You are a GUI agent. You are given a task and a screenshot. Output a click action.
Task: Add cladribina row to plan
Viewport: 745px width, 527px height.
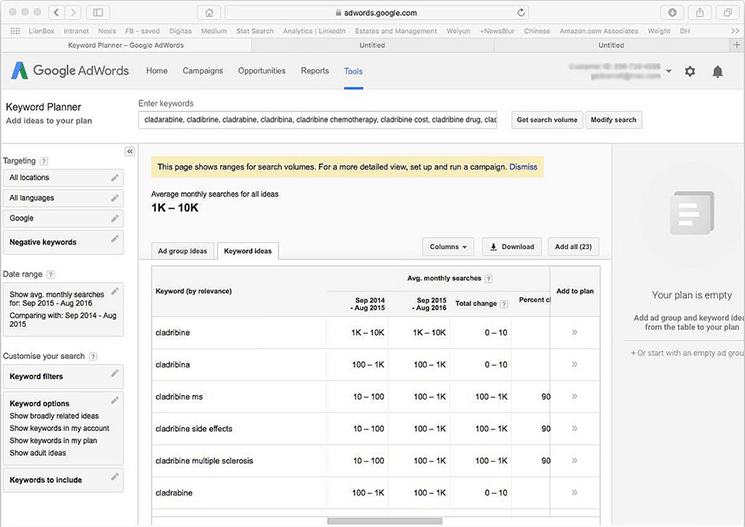tap(574, 364)
